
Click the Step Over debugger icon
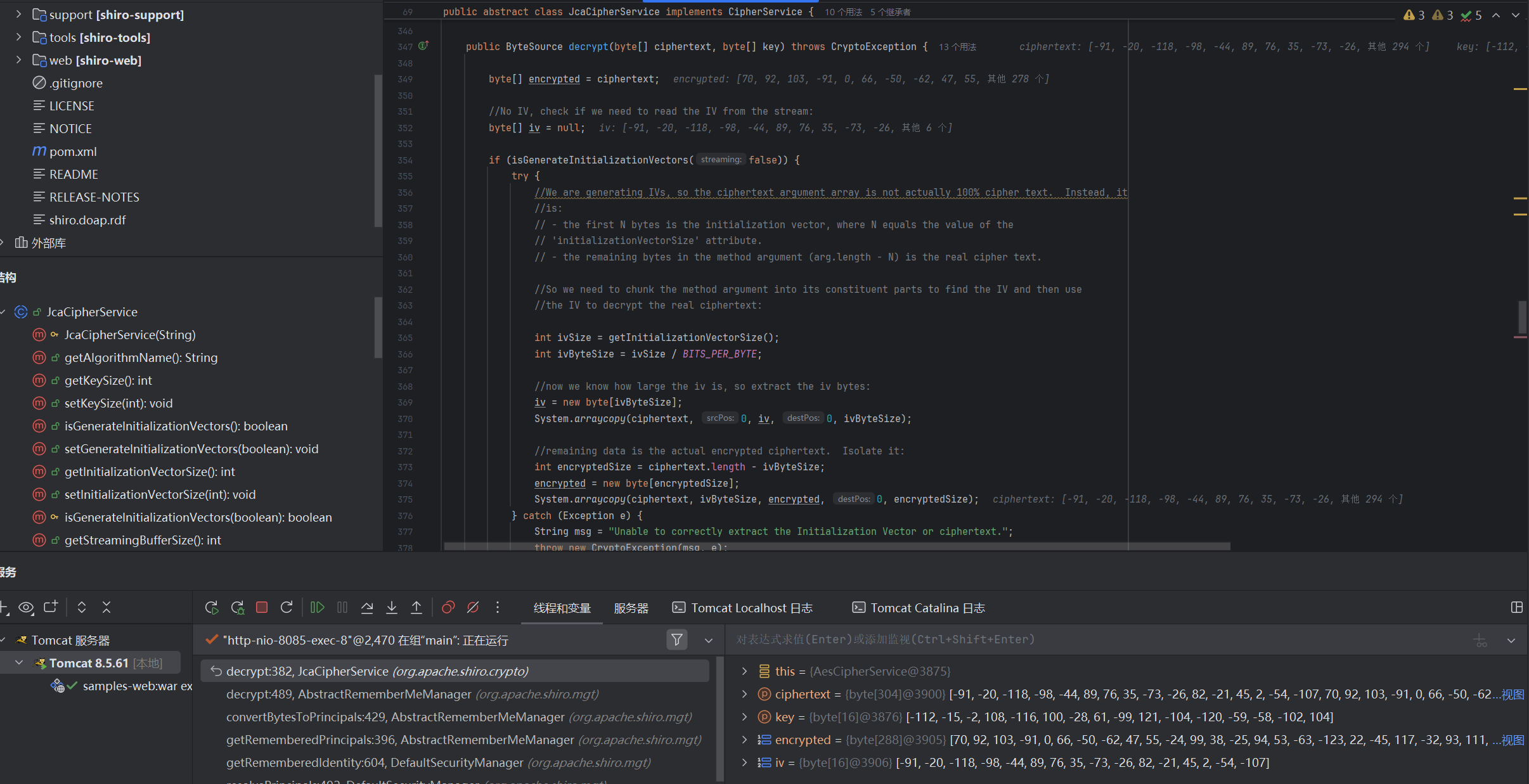click(367, 608)
